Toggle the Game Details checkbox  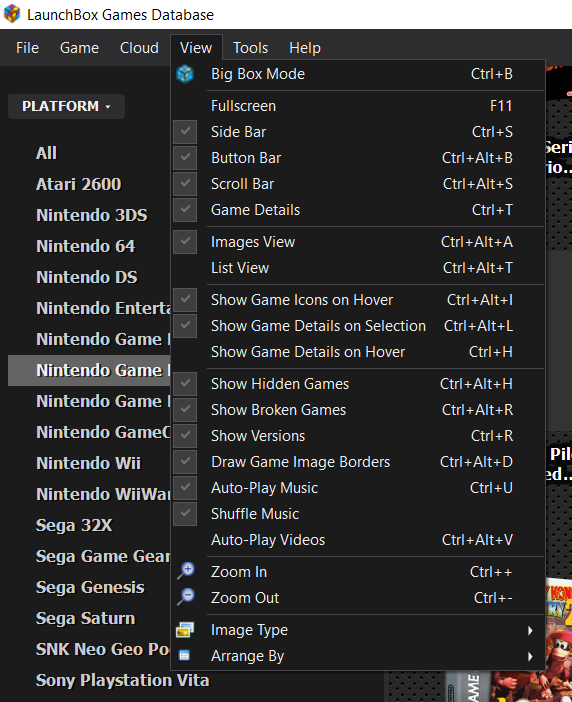pyautogui.click(x=185, y=210)
